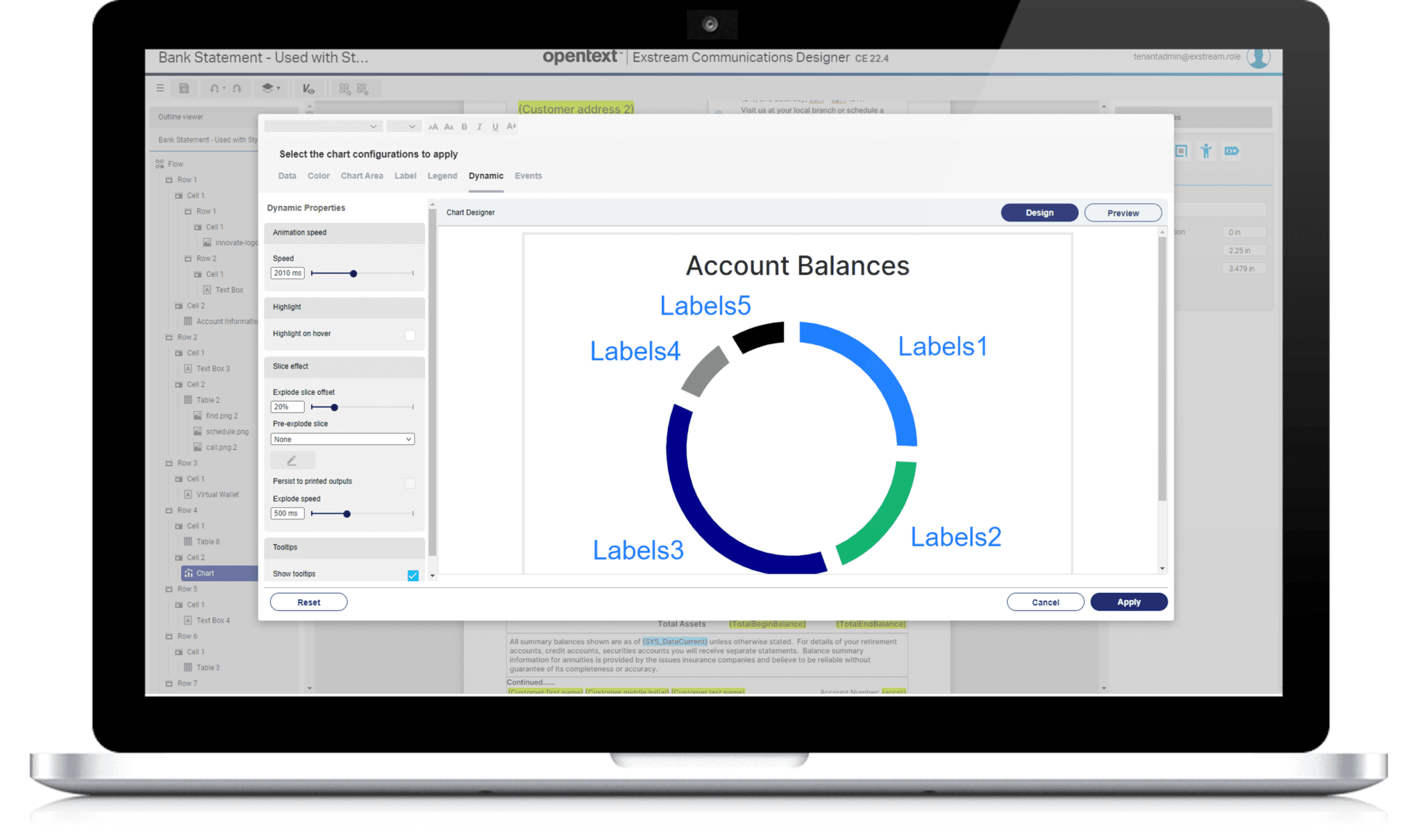Click the Save icon in the toolbar
Screen dimensions: 1422x840
tap(183, 87)
